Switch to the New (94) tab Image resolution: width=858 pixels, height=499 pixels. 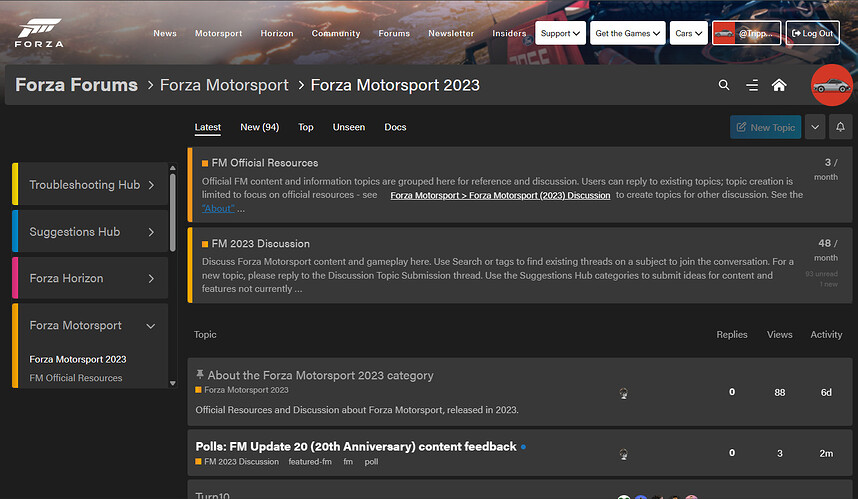259,127
